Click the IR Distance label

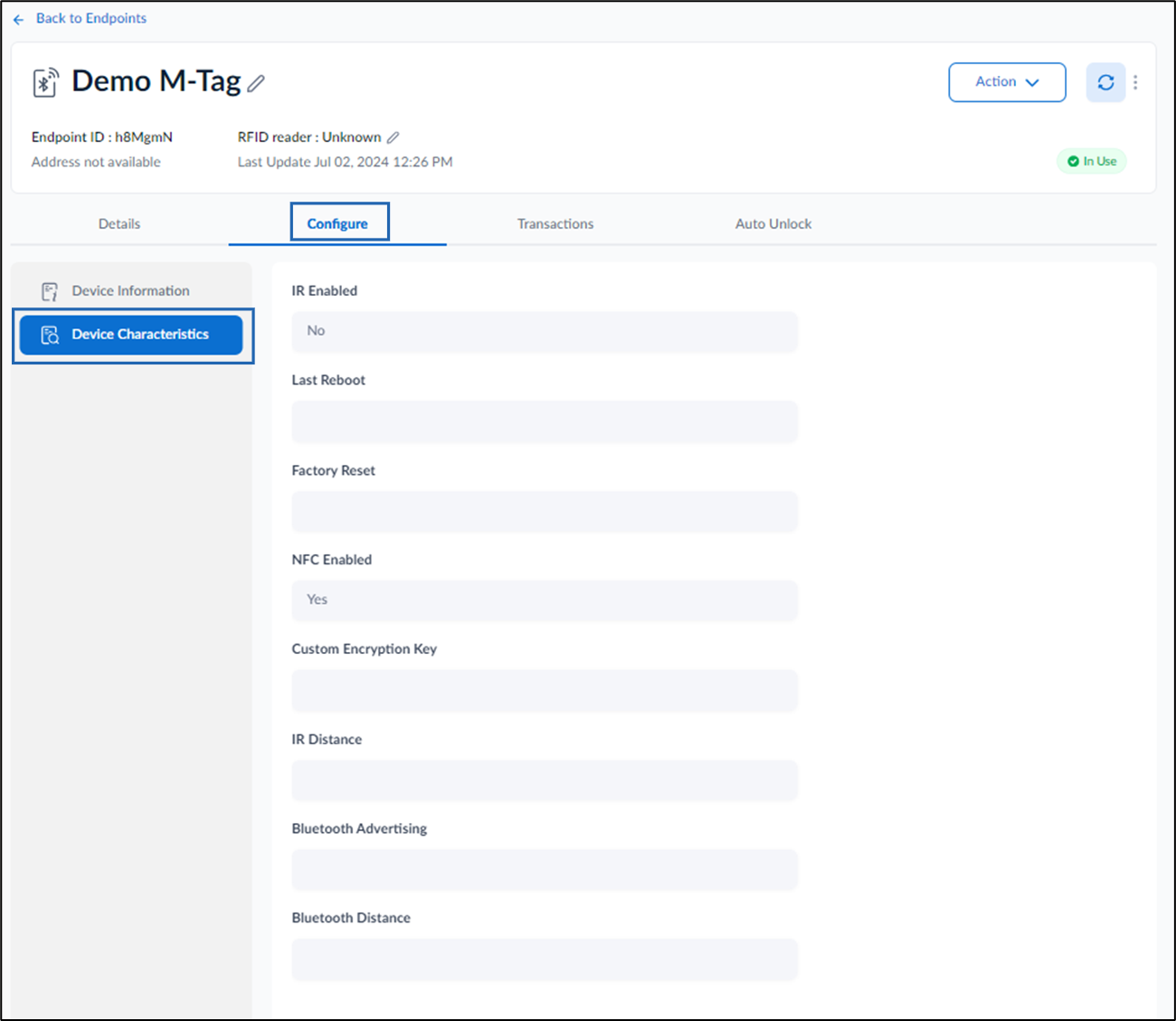[327, 740]
